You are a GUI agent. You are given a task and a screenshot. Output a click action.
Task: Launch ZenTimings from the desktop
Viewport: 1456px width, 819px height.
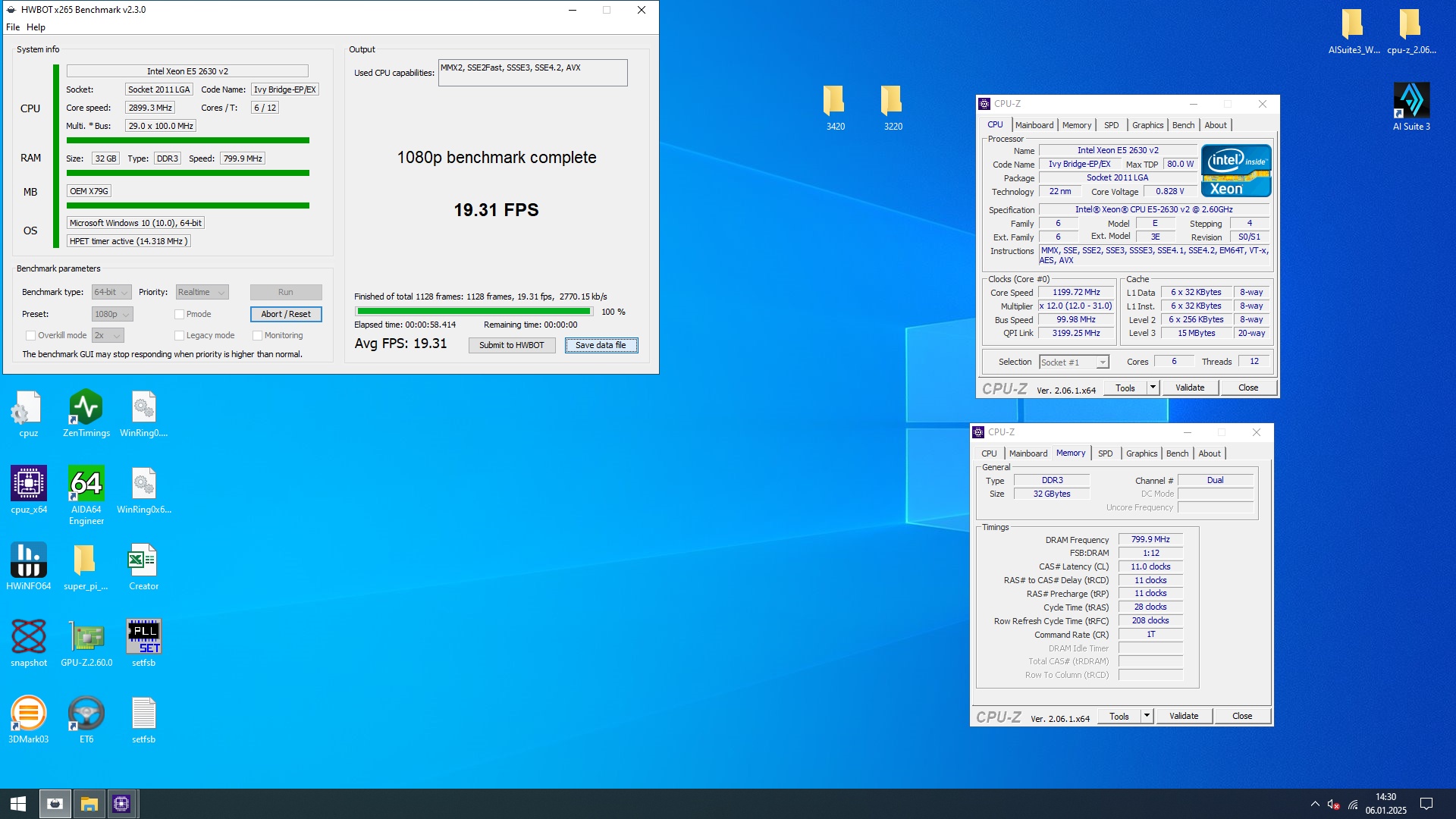point(86,413)
